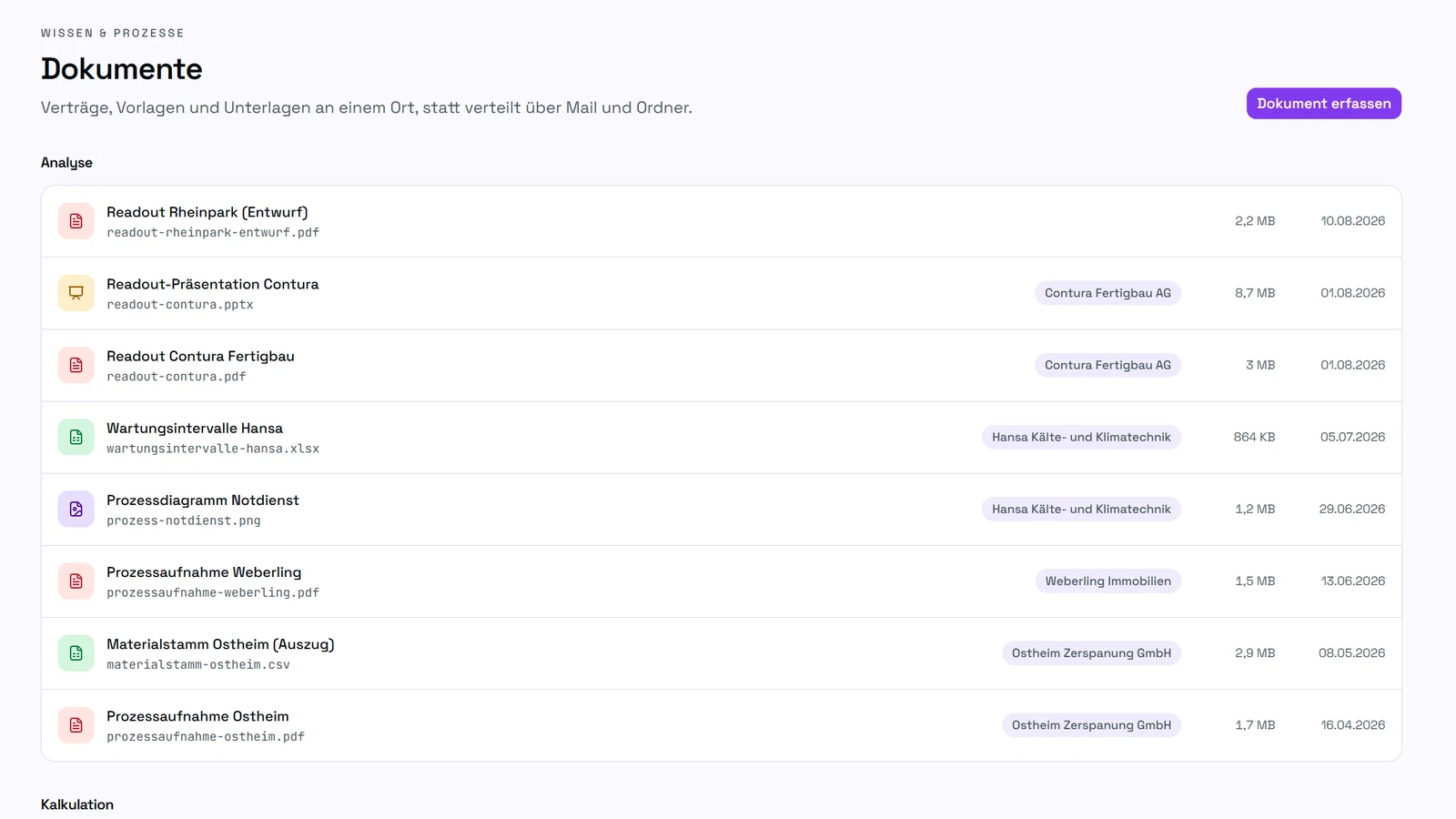Click the filename readout-contura.pdf
The height and width of the screenshot is (819, 1456).
(x=177, y=377)
